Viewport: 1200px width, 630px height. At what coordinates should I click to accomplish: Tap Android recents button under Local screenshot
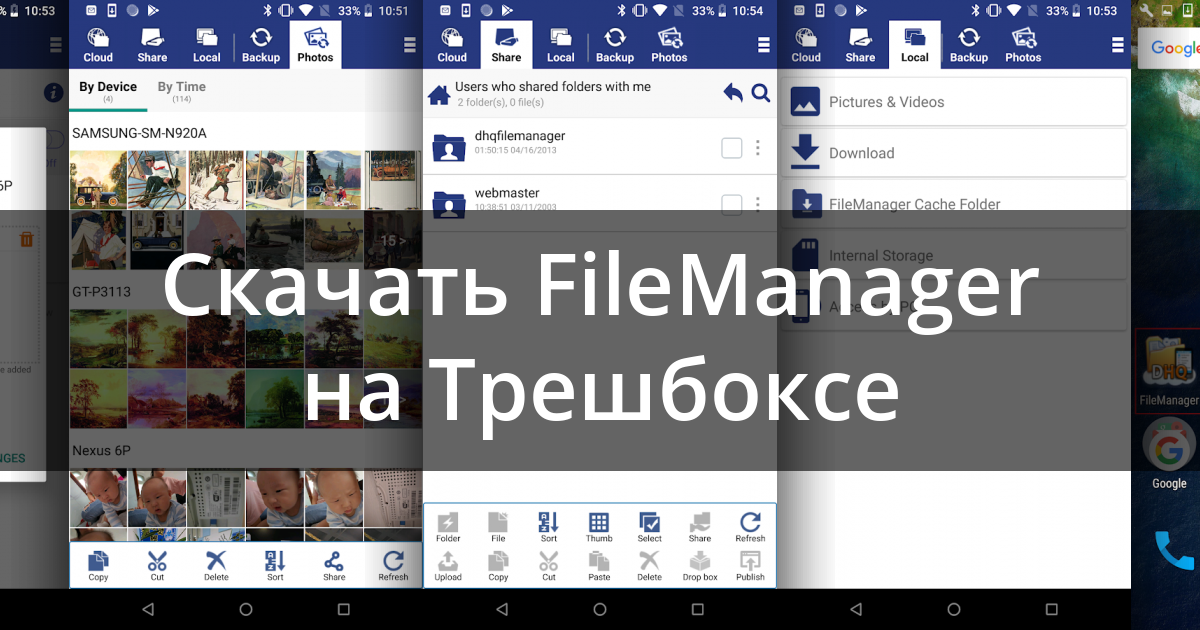1052,609
